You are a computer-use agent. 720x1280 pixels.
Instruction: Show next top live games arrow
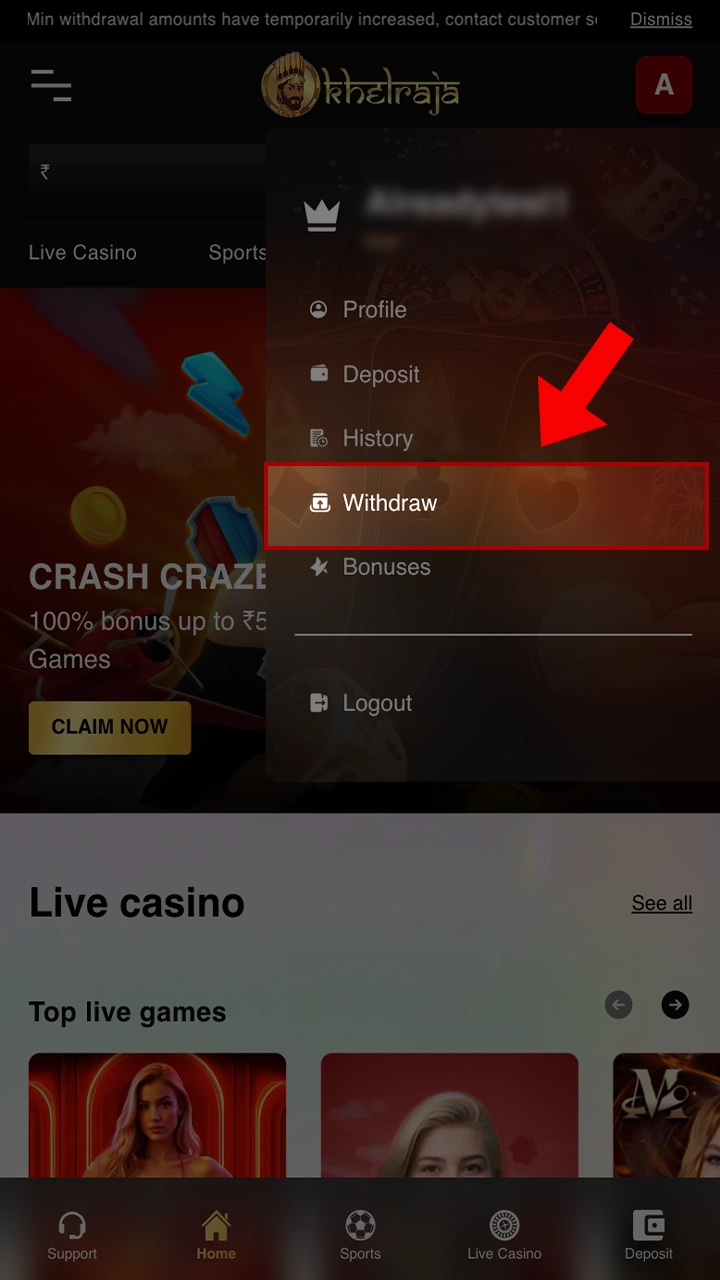pyautogui.click(x=676, y=1005)
